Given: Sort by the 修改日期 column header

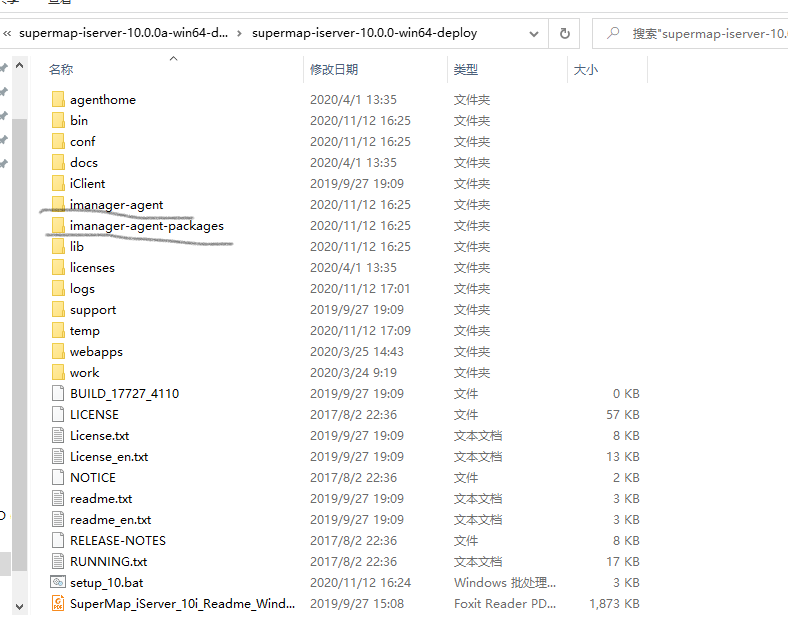Looking at the screenshot, I should [x=334, y=69].
